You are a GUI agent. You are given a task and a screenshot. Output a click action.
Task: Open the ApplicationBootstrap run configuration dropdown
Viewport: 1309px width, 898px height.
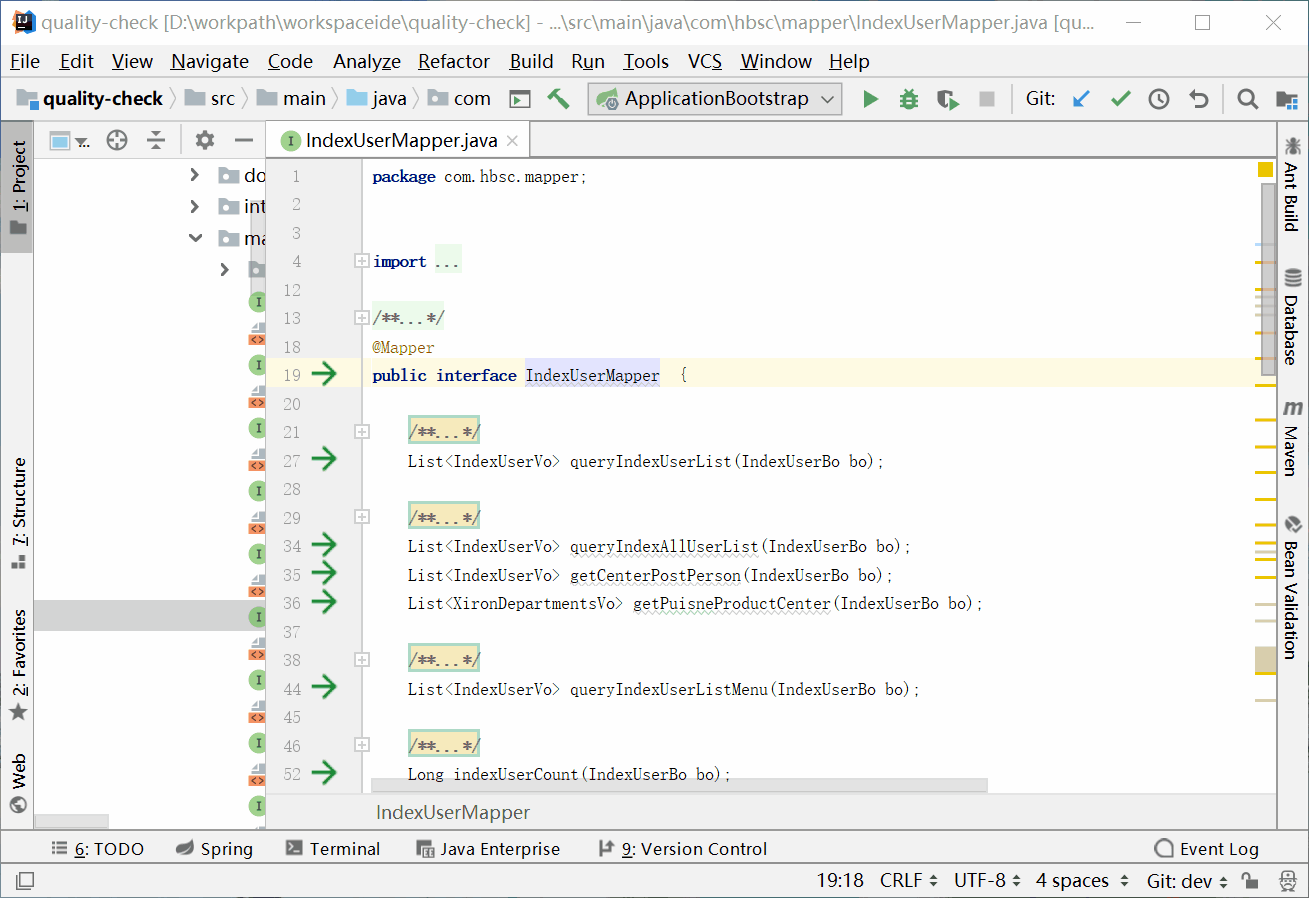[x=715, y=99]
